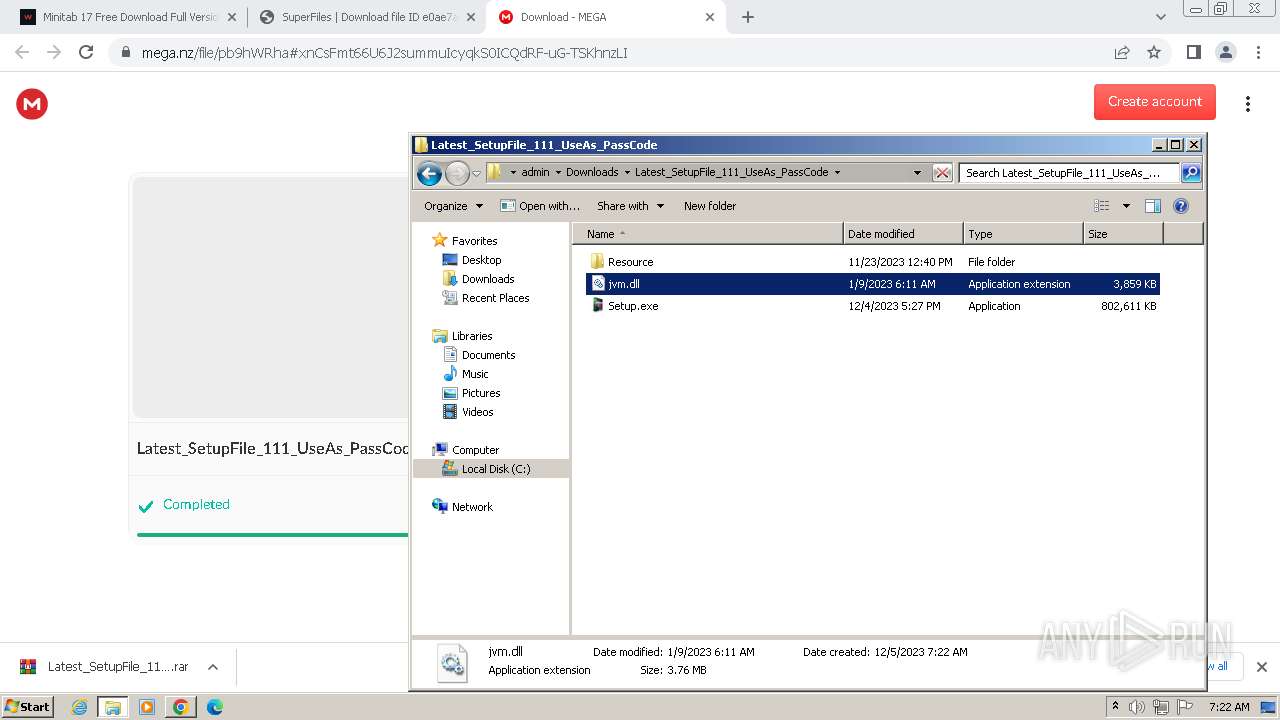The image size is (1280, 720).
Task: Open Chrome three-dot menu
Action: point(1258,52)
